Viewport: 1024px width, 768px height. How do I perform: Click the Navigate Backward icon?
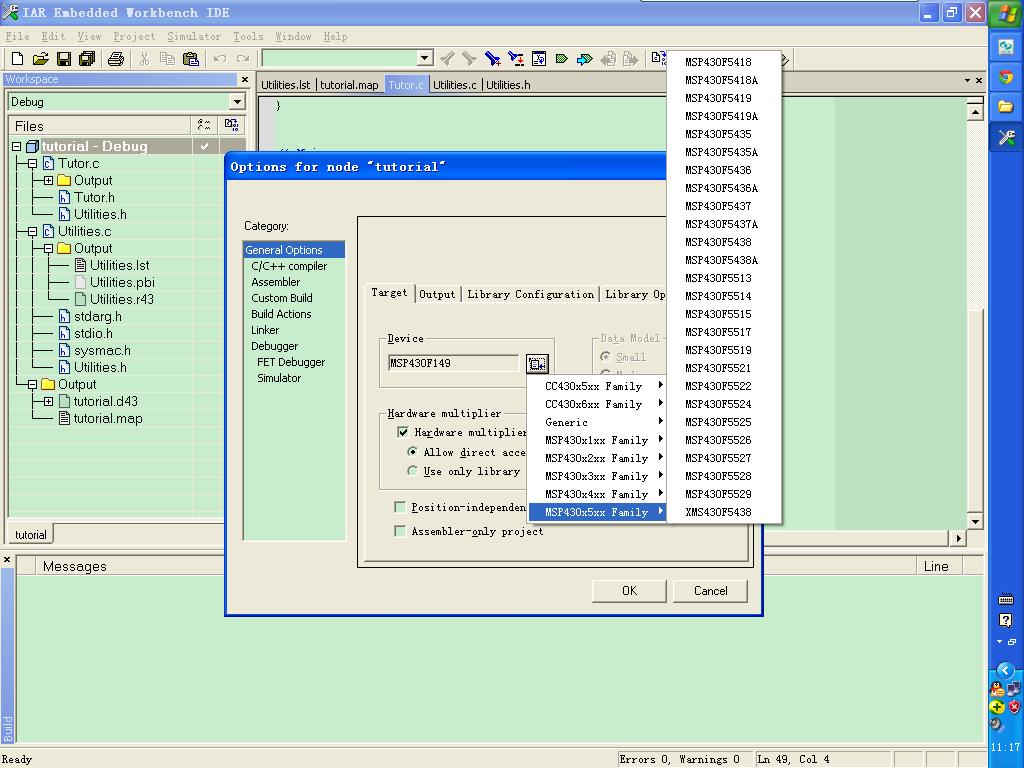point(608,59)
